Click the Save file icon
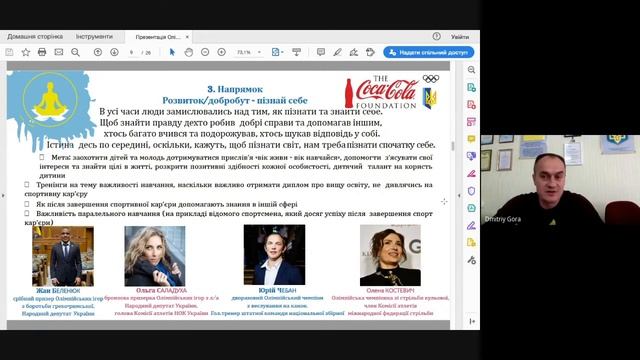 point(9,52)
